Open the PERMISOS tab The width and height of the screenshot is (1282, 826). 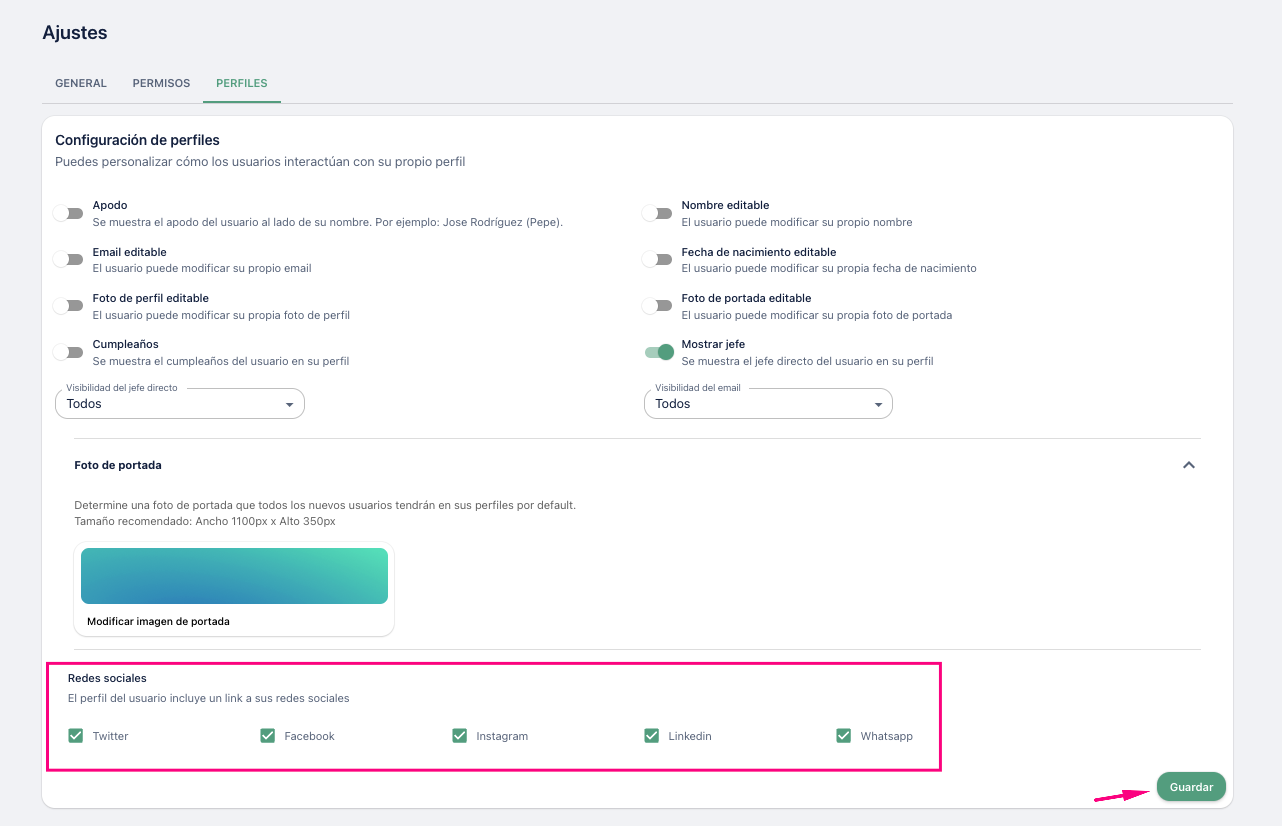161,83
